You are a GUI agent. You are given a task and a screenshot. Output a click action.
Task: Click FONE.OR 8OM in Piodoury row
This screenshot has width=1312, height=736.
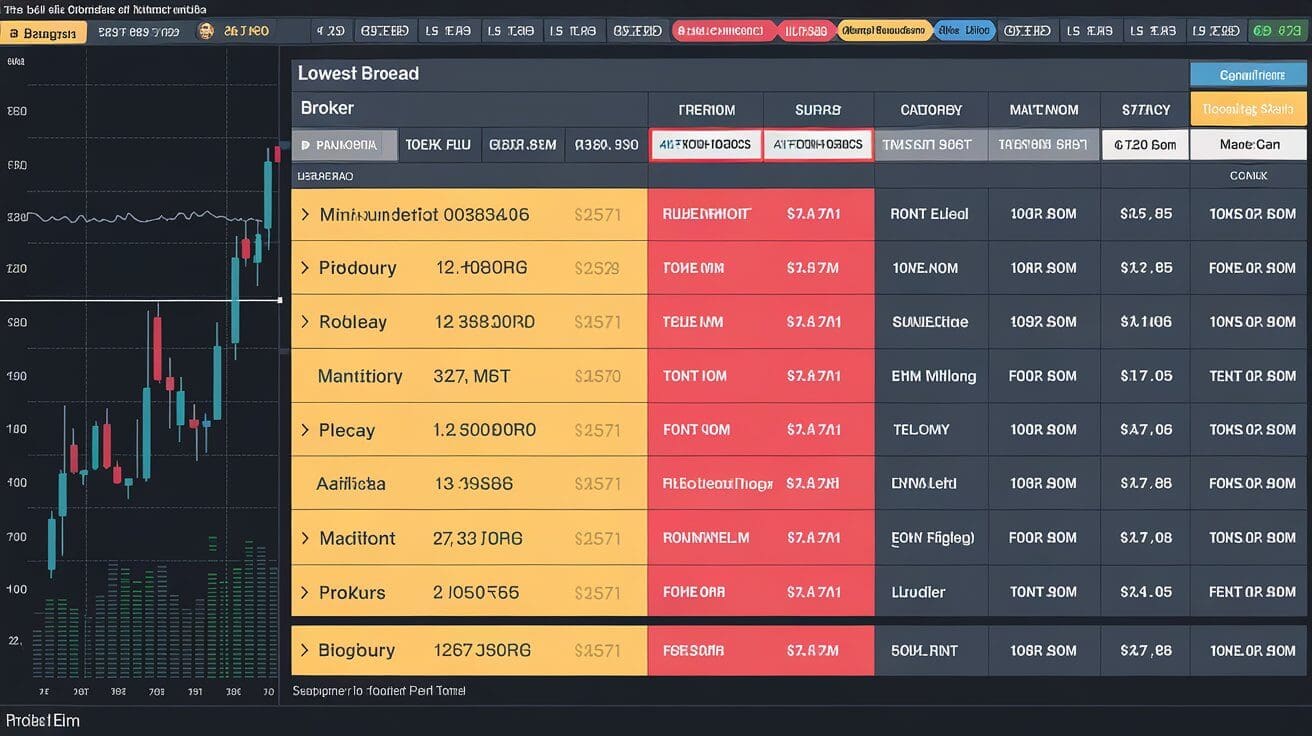tap(1252, 268)
